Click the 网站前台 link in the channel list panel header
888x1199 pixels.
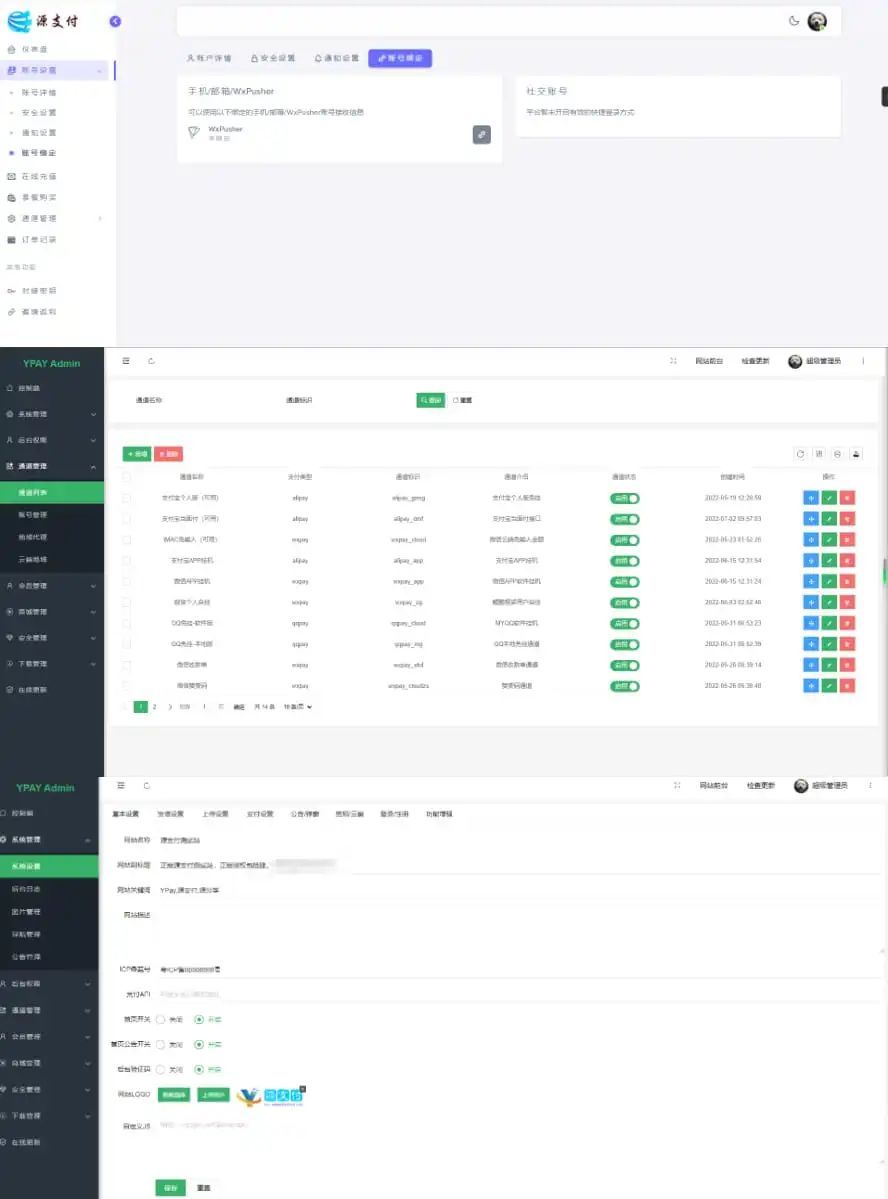point(709,361)
